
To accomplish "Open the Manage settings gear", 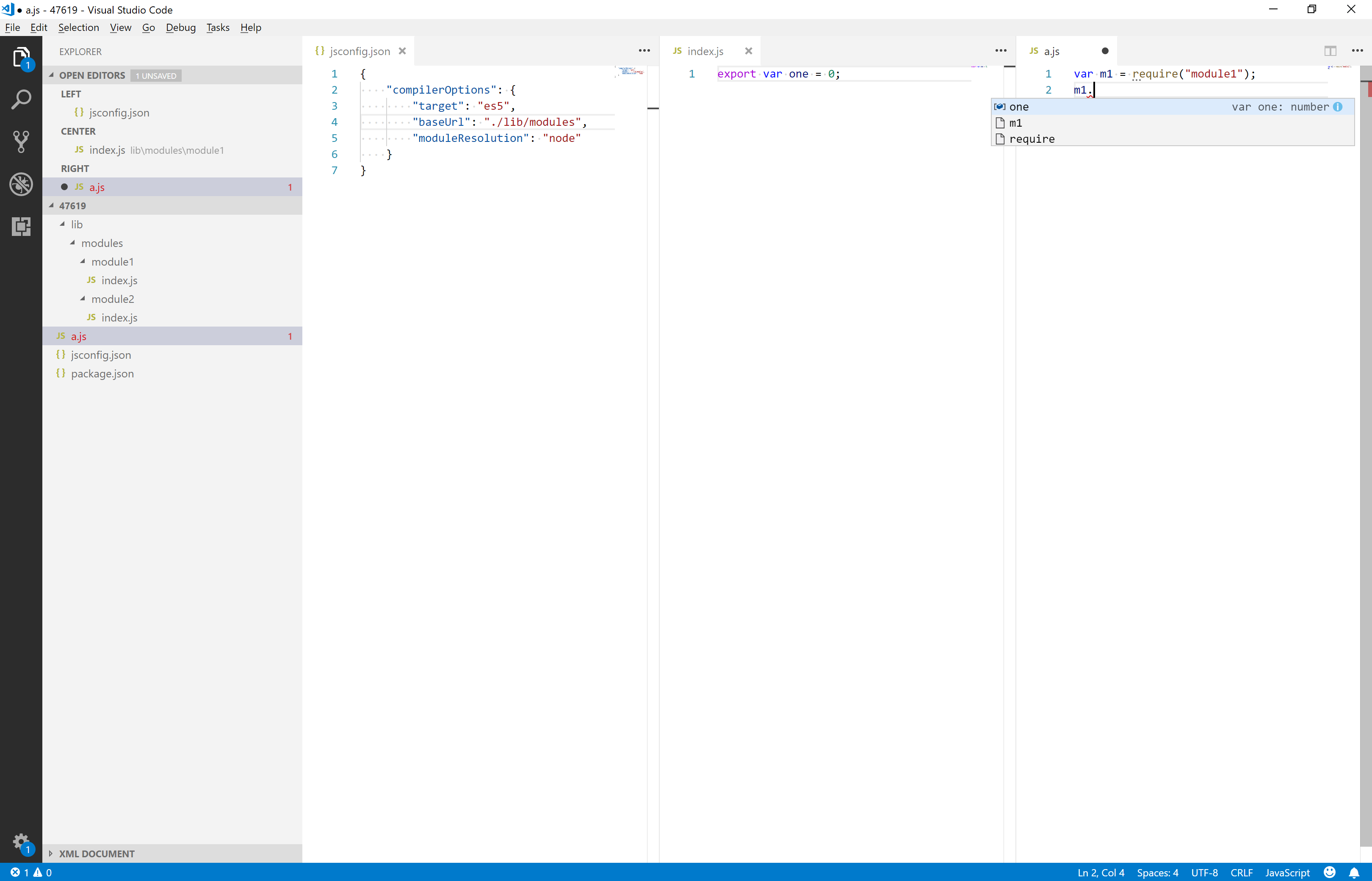I will (21, 841).
